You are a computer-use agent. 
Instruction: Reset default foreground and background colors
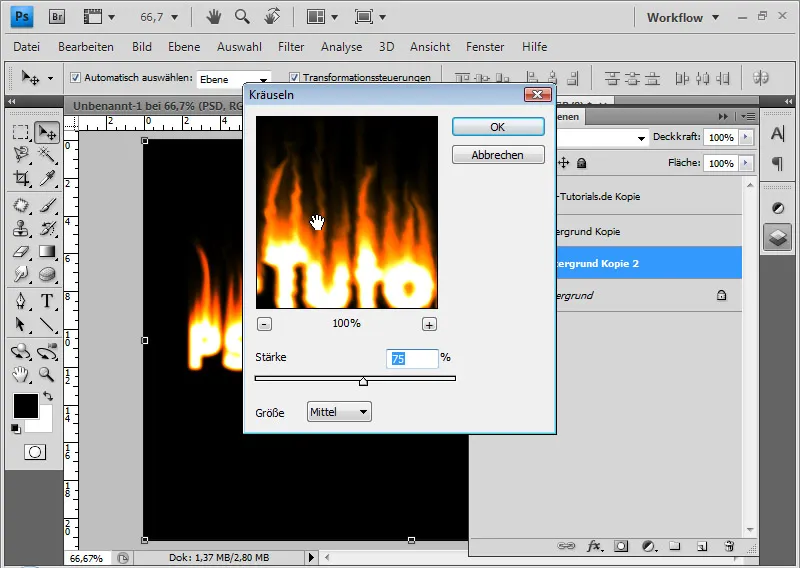[x=16, y=428]
